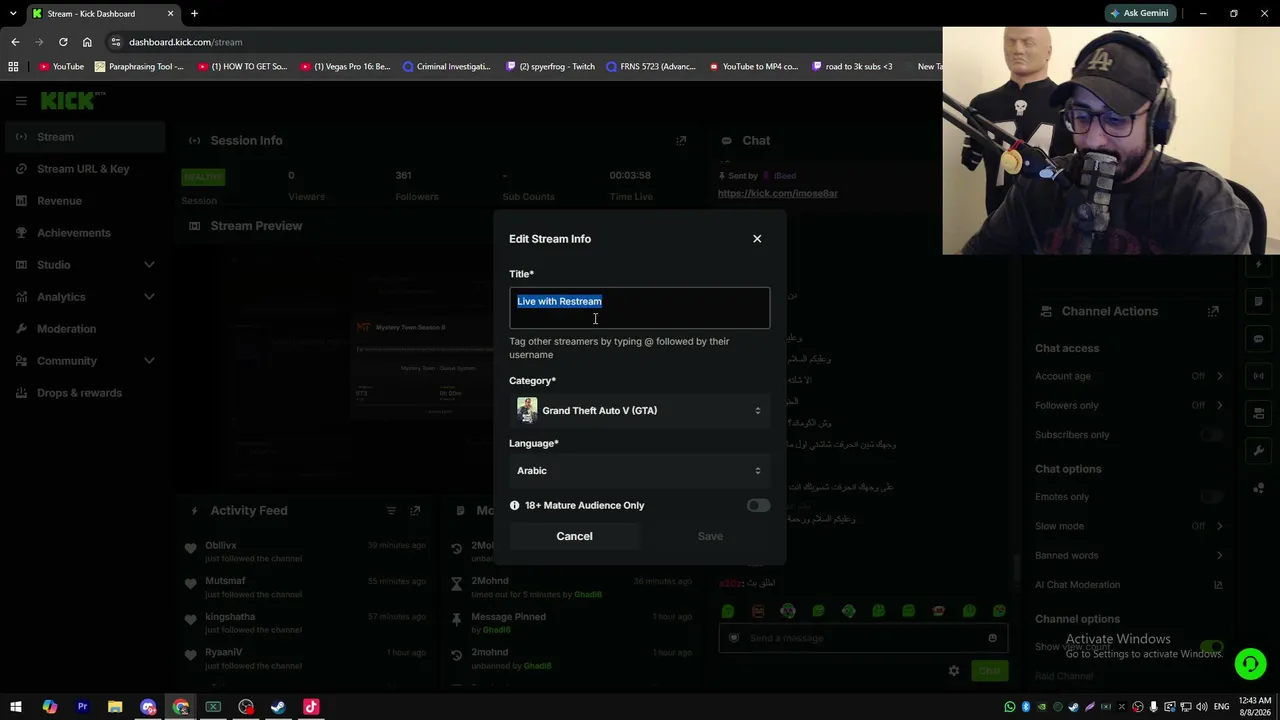
Task: Click the Send a message chat field
Action: pos(862,638)
